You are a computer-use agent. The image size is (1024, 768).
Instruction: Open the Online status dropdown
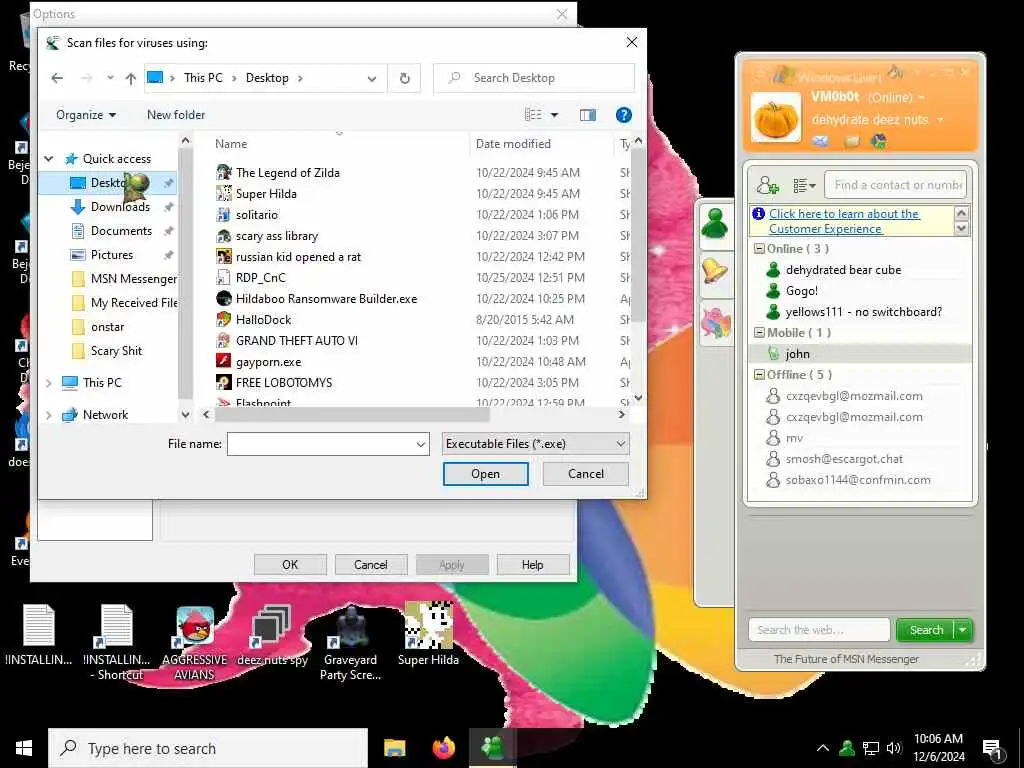click(x=921, y=98)
